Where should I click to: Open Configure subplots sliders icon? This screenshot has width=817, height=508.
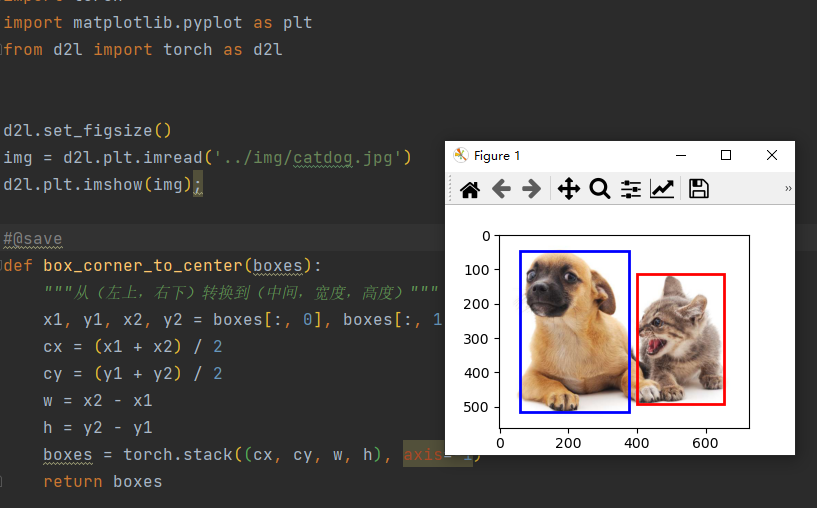click(x=631, y=189)
